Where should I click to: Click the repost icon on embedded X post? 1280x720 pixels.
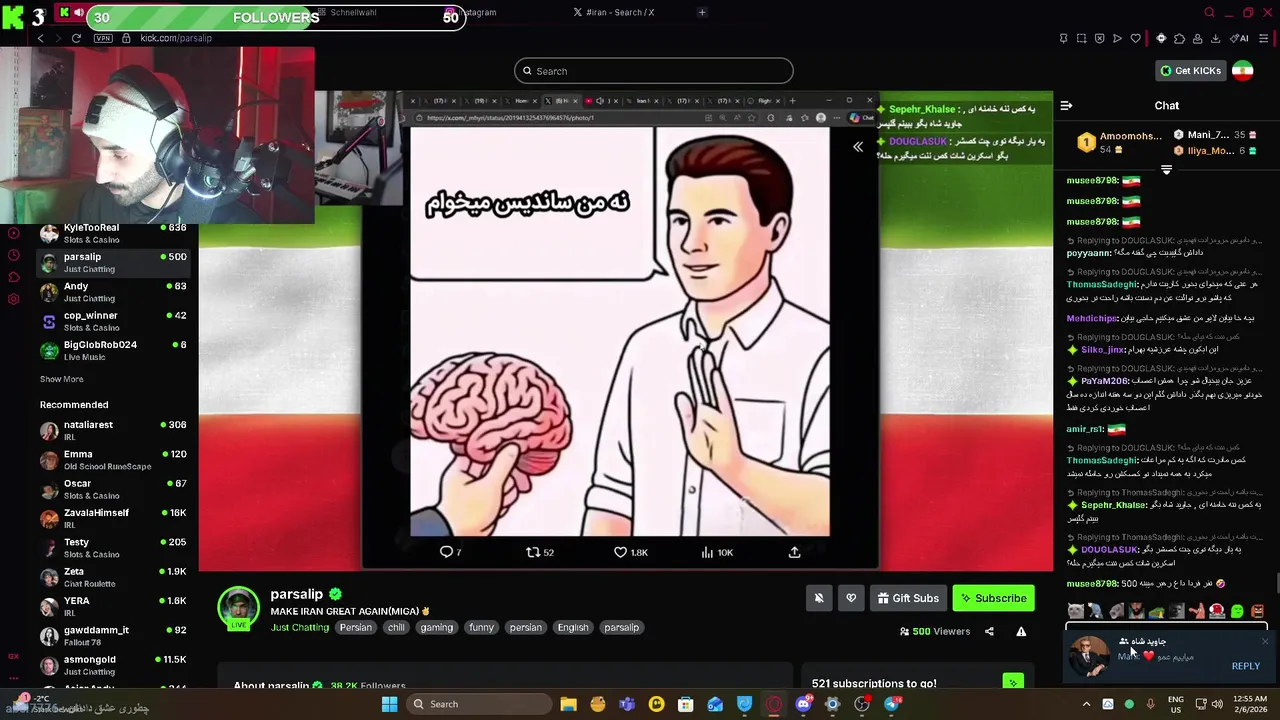point(533,552)
